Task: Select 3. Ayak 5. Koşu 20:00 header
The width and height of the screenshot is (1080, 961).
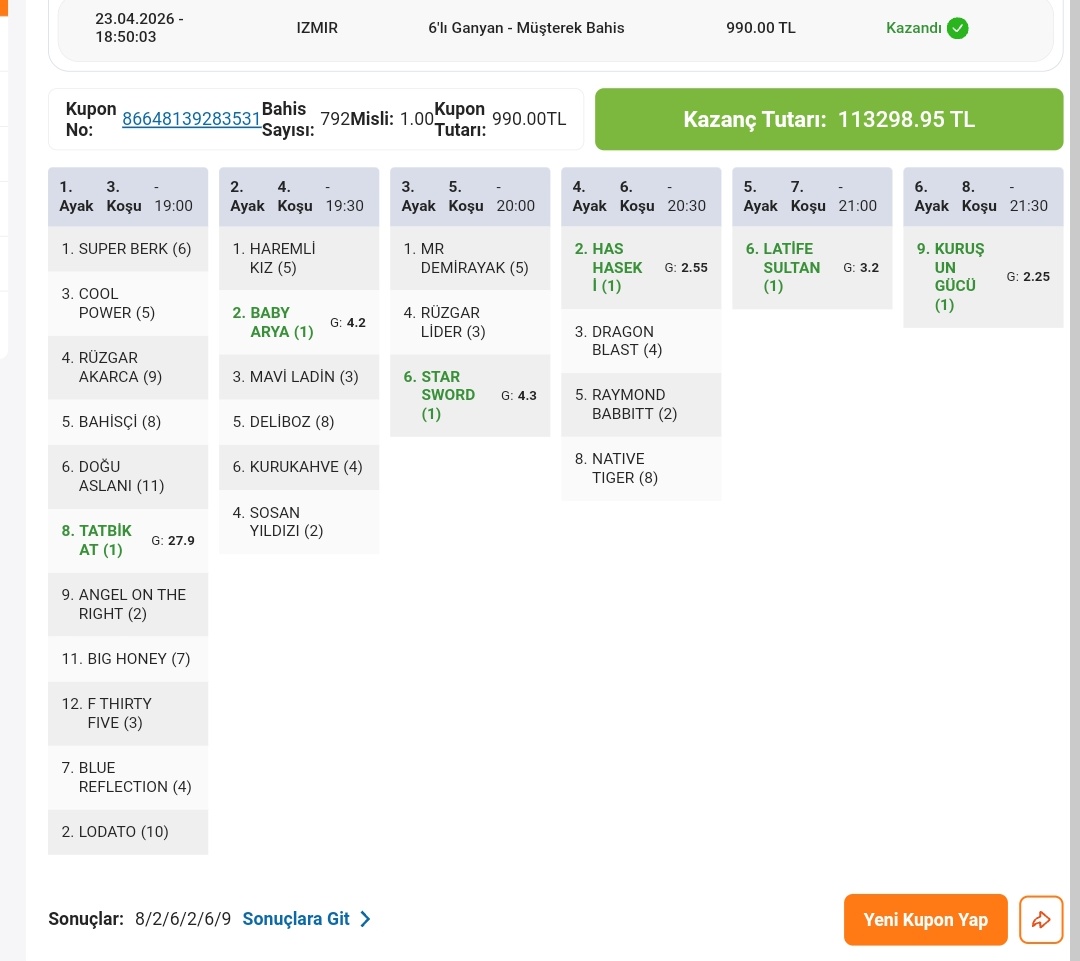Action: 470,196
